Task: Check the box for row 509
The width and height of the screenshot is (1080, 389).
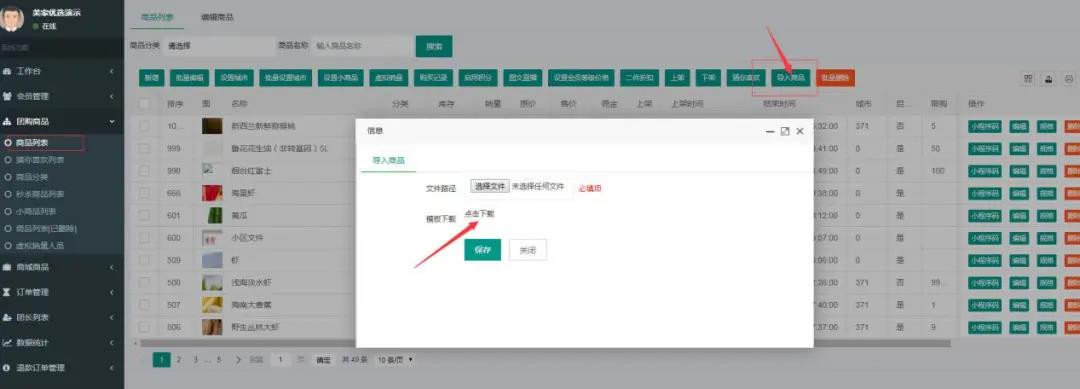Action: [144, 260]
